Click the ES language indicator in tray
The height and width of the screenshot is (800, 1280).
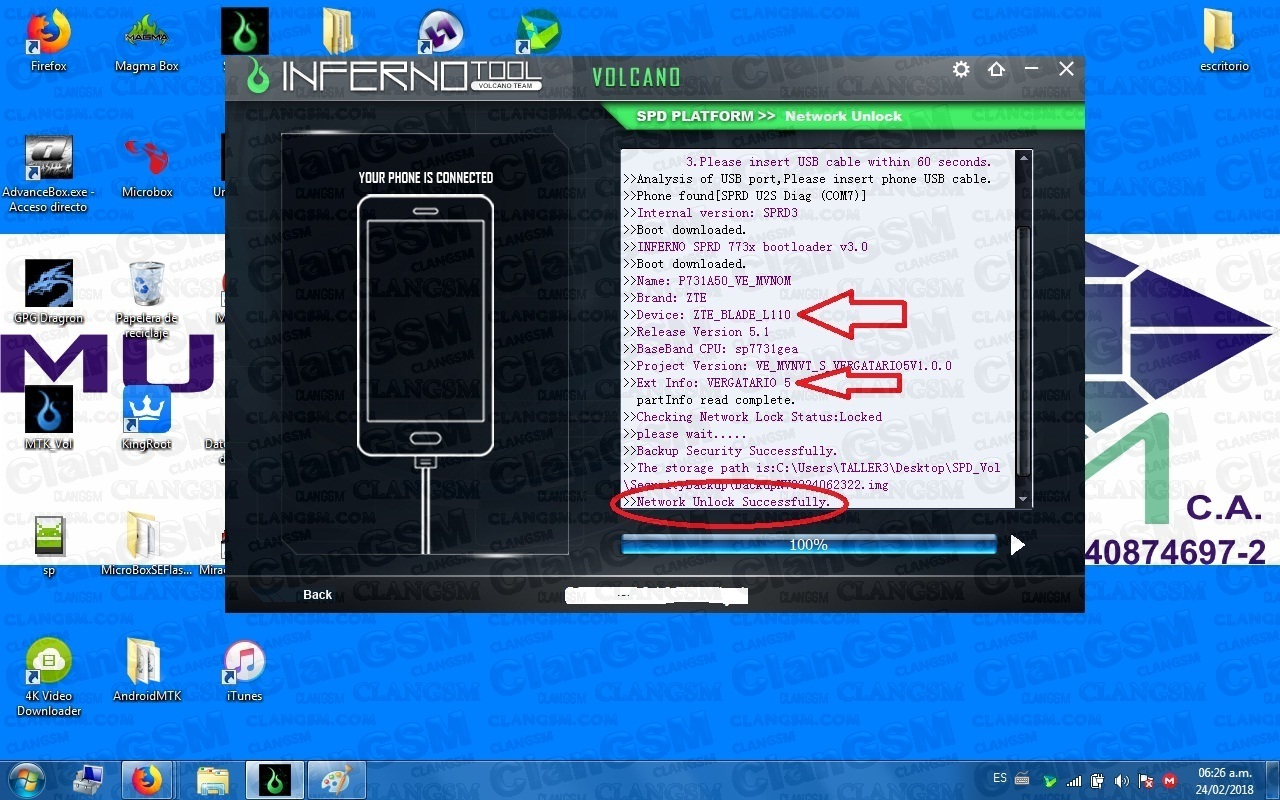coord(1000,778)
